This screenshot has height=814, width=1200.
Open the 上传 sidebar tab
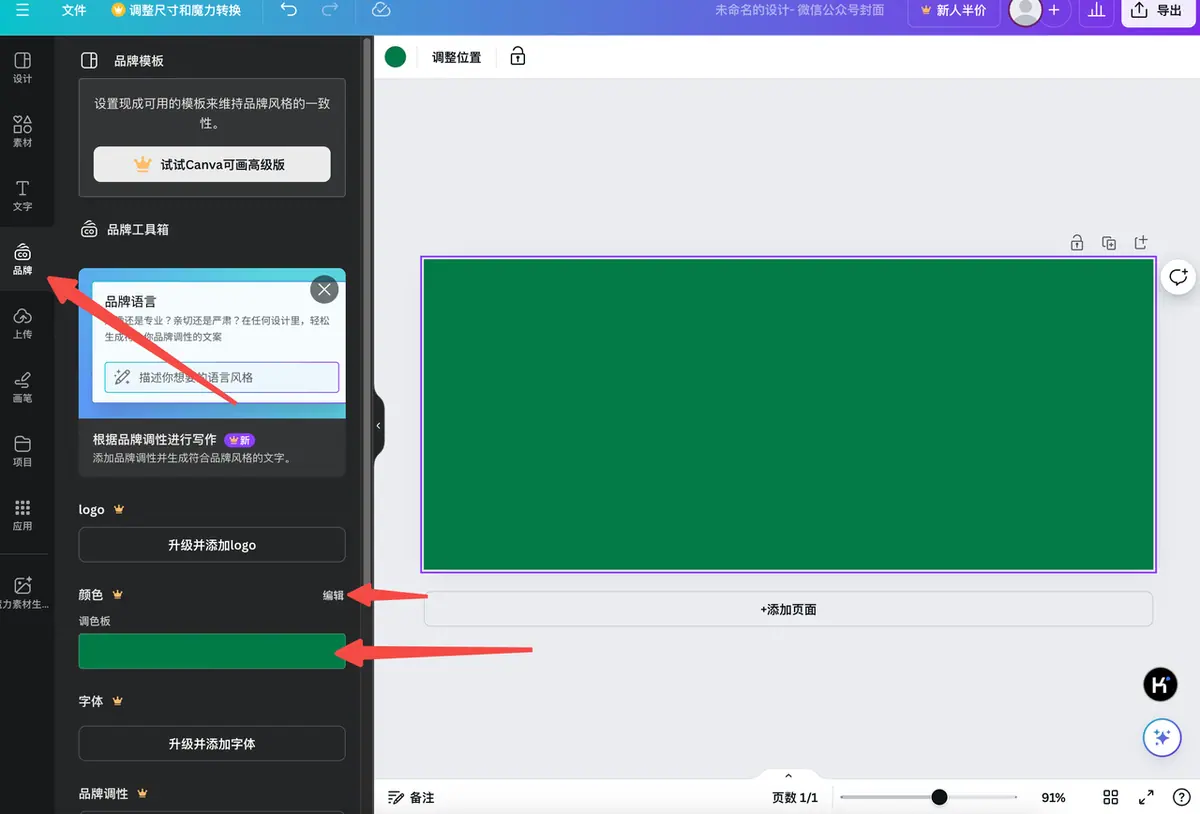[22, 324]
